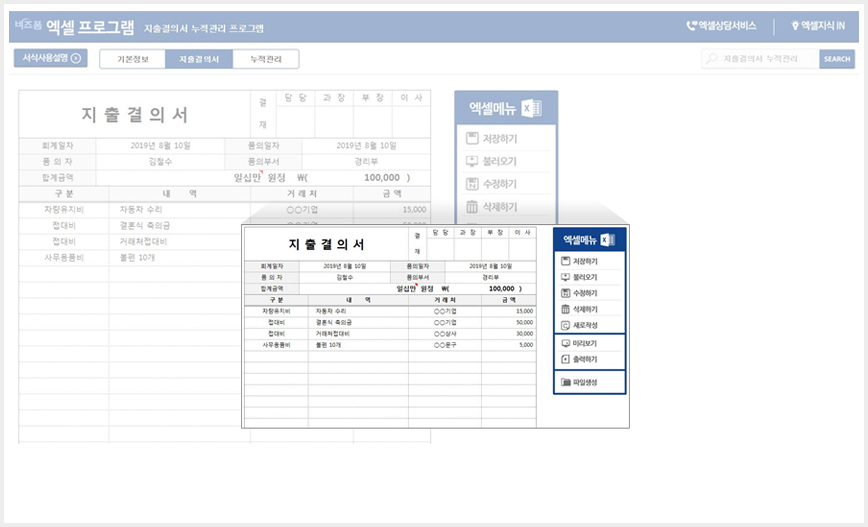Select ○○문구 vendor cell in enlarged form
868x527 pixels.
point(445,345)
